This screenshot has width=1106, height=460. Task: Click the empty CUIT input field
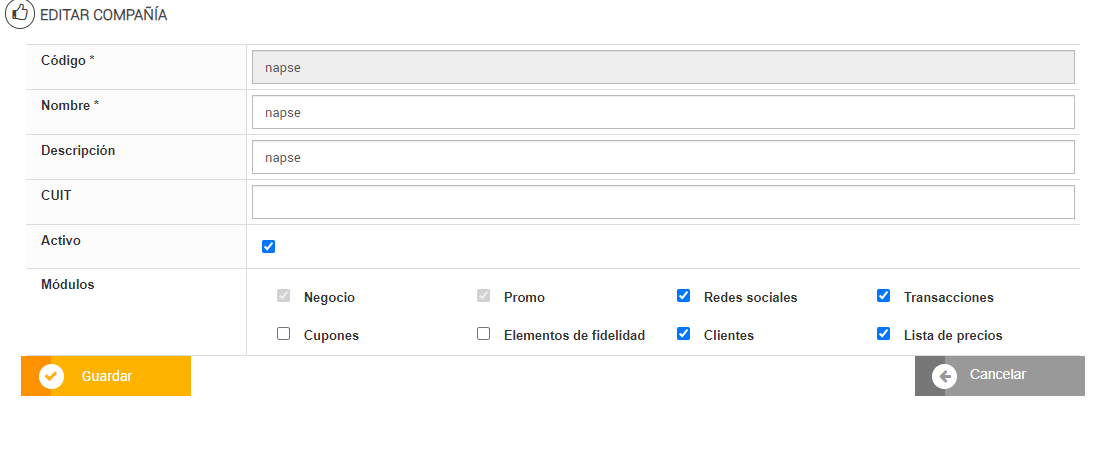pos(663,202)
